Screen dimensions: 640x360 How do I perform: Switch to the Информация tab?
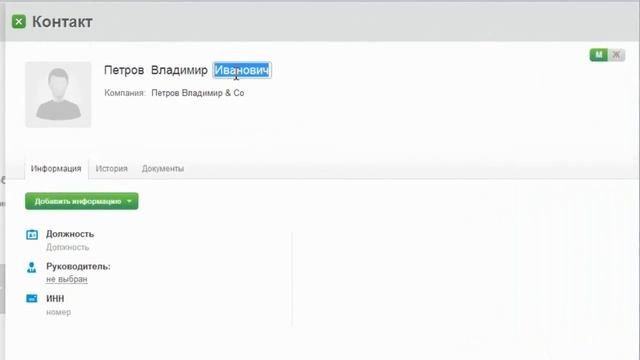(56, 169)
